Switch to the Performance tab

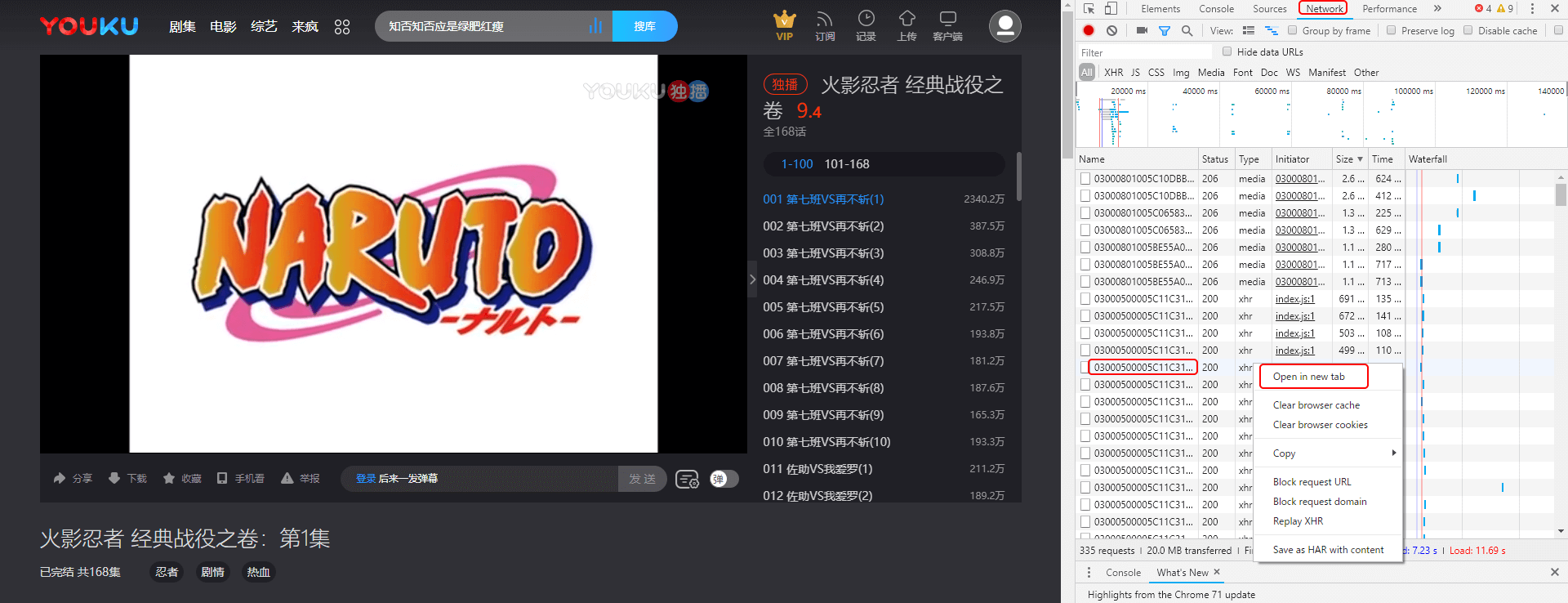(1390, 9)
